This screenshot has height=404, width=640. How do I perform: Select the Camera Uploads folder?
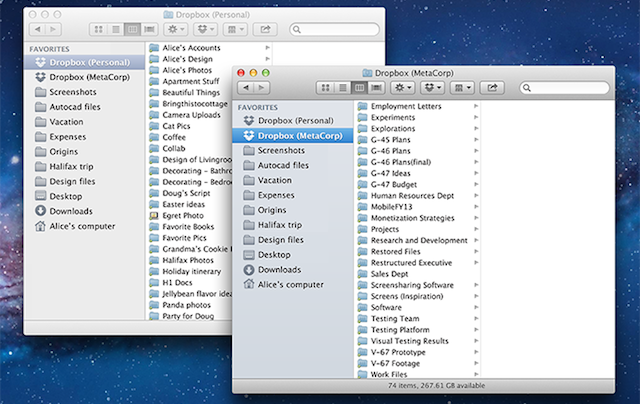(189, 115)
